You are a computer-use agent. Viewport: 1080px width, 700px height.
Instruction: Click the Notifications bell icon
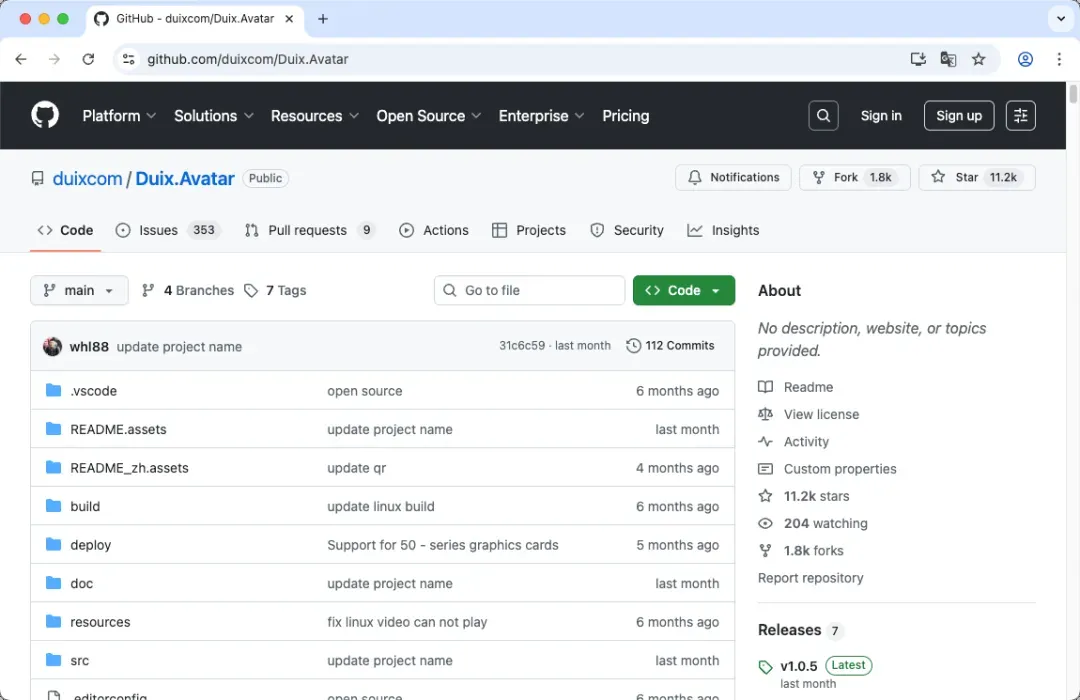click(695, 177)
